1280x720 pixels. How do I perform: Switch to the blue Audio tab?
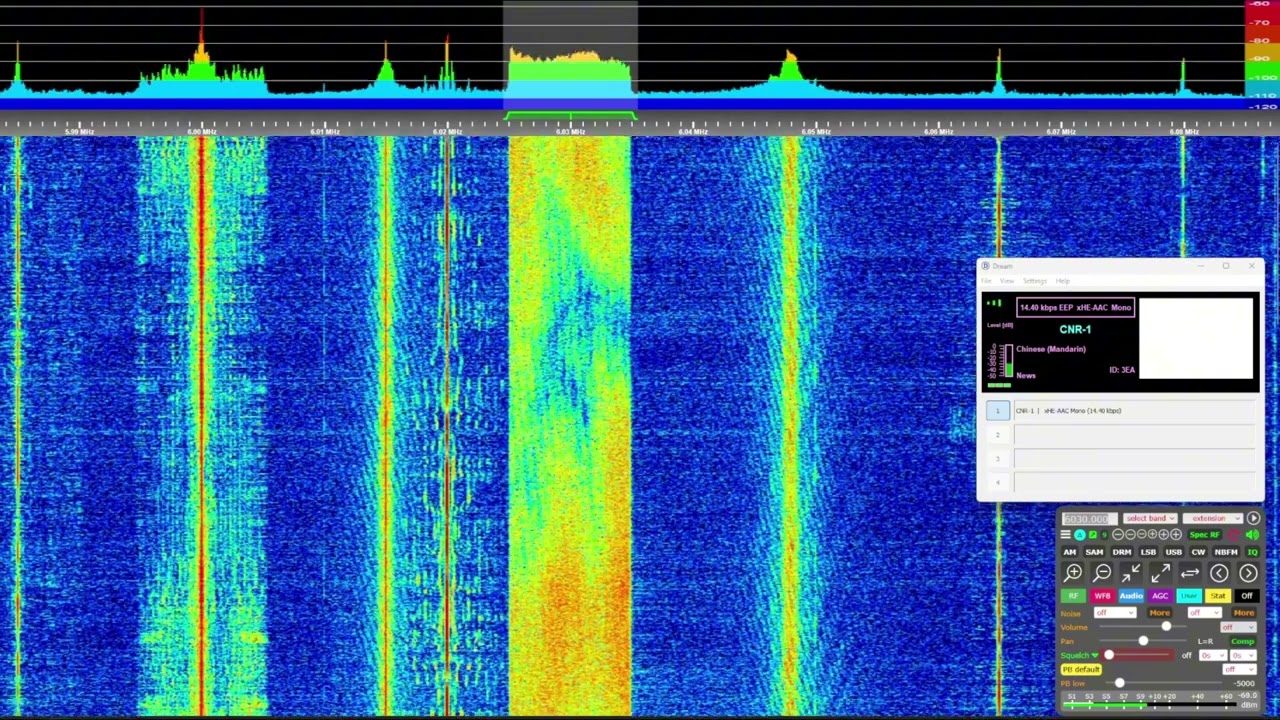point(1131,596)
